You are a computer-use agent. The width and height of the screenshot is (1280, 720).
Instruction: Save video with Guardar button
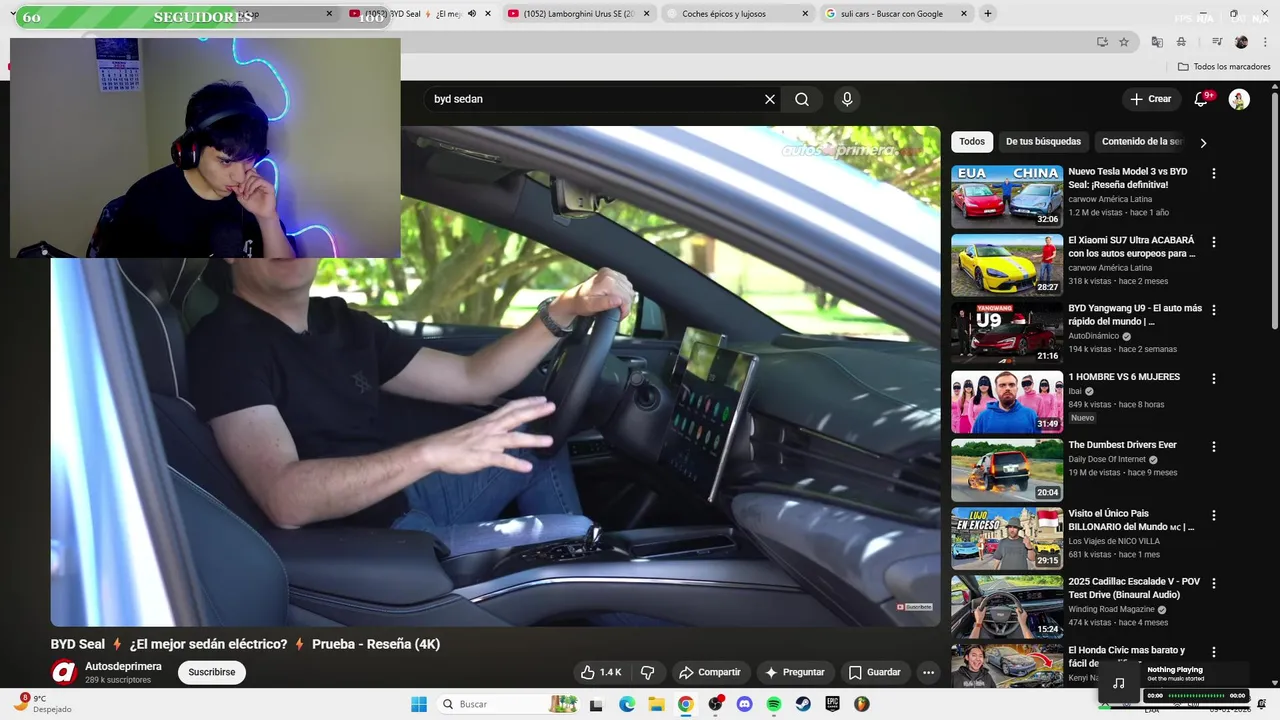875,672
